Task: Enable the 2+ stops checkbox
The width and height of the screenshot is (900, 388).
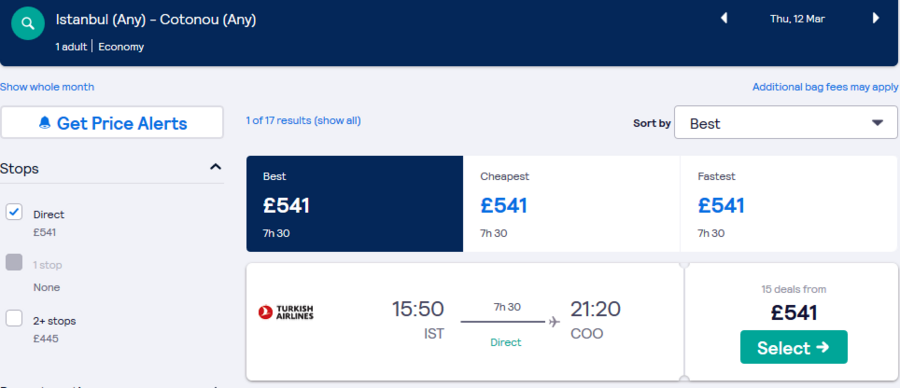Action: (14, 318)
